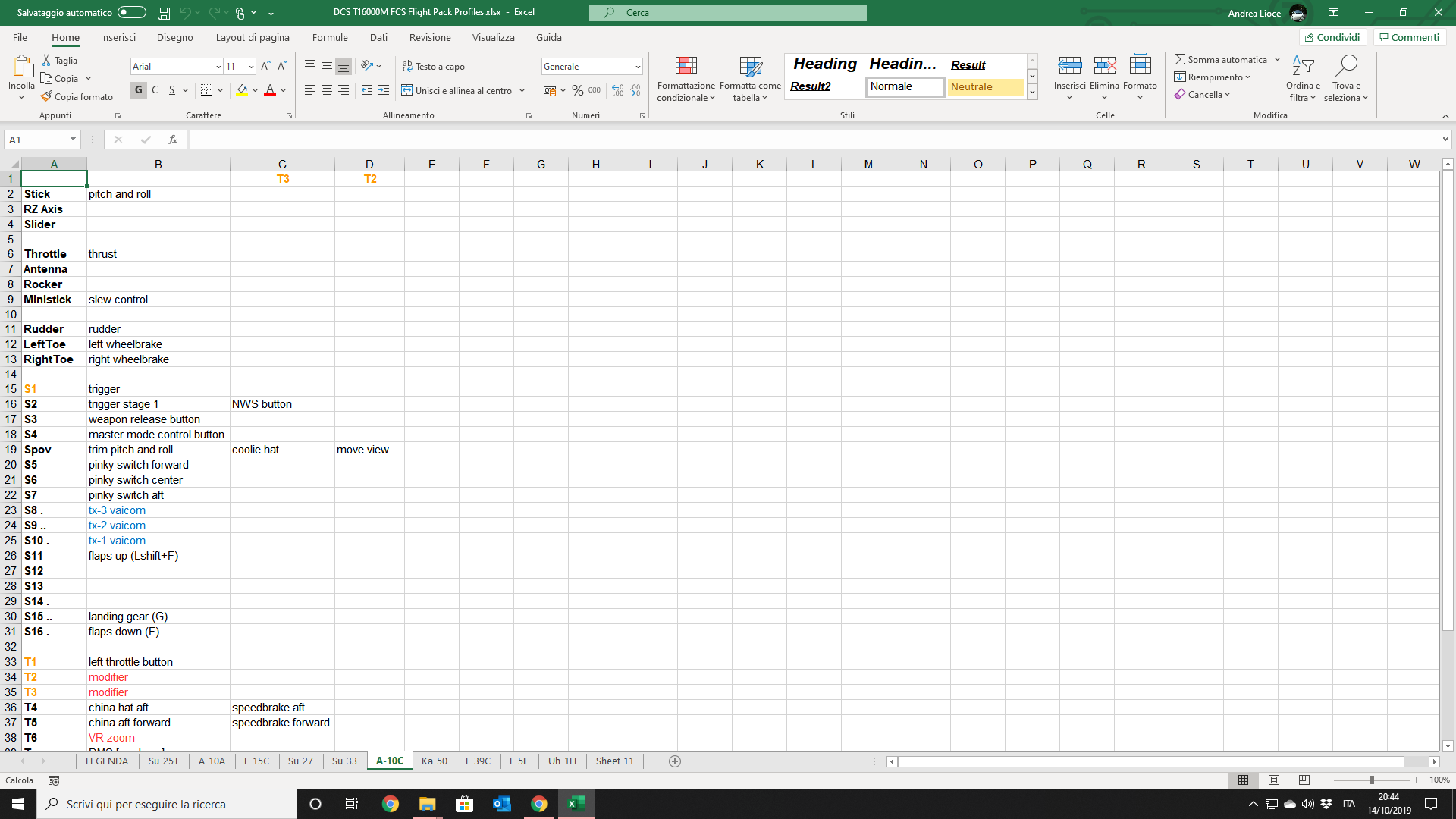Open the font name dropdown showing Arial
This screenshot has width=1456, height=819.
218,67
